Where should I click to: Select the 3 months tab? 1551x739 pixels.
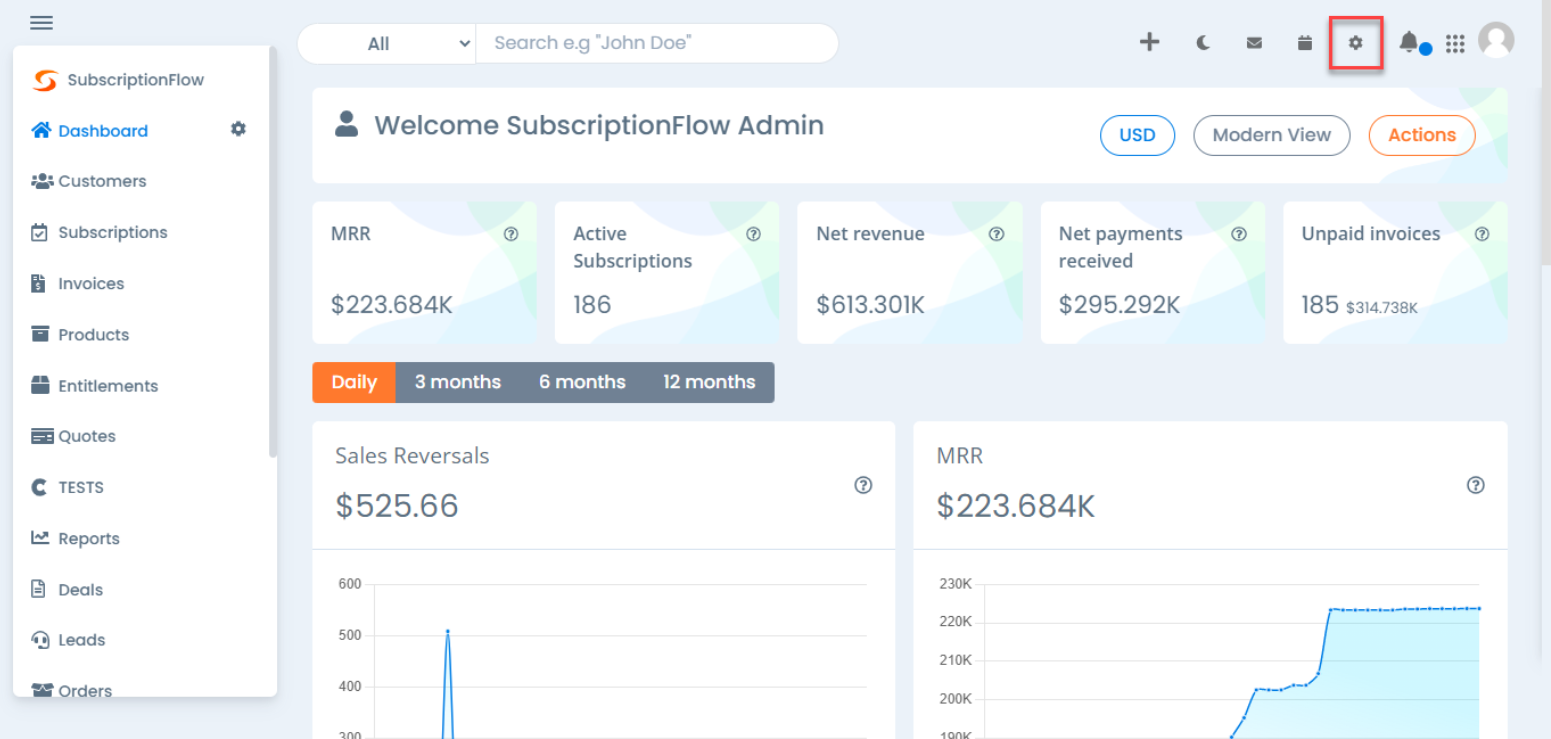click(x=458, y=382)
